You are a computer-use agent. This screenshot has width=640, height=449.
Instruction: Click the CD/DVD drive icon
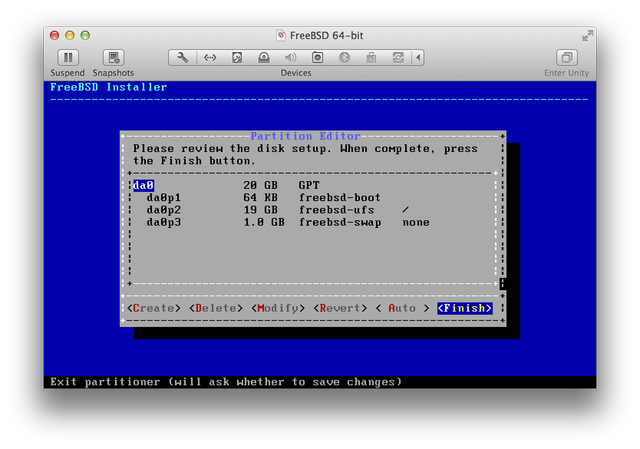click(x=264, y=58)
